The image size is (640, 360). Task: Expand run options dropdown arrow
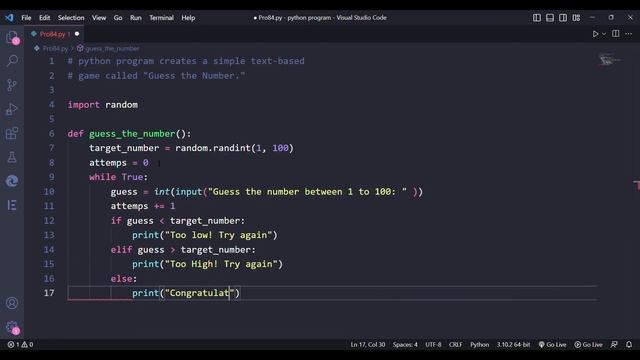click(604, 34)
